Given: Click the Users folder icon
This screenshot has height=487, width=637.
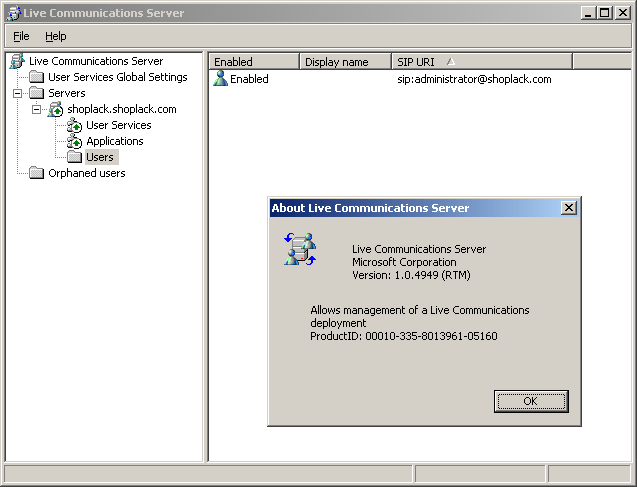Looking at the screenshot, I should (74, 157).
